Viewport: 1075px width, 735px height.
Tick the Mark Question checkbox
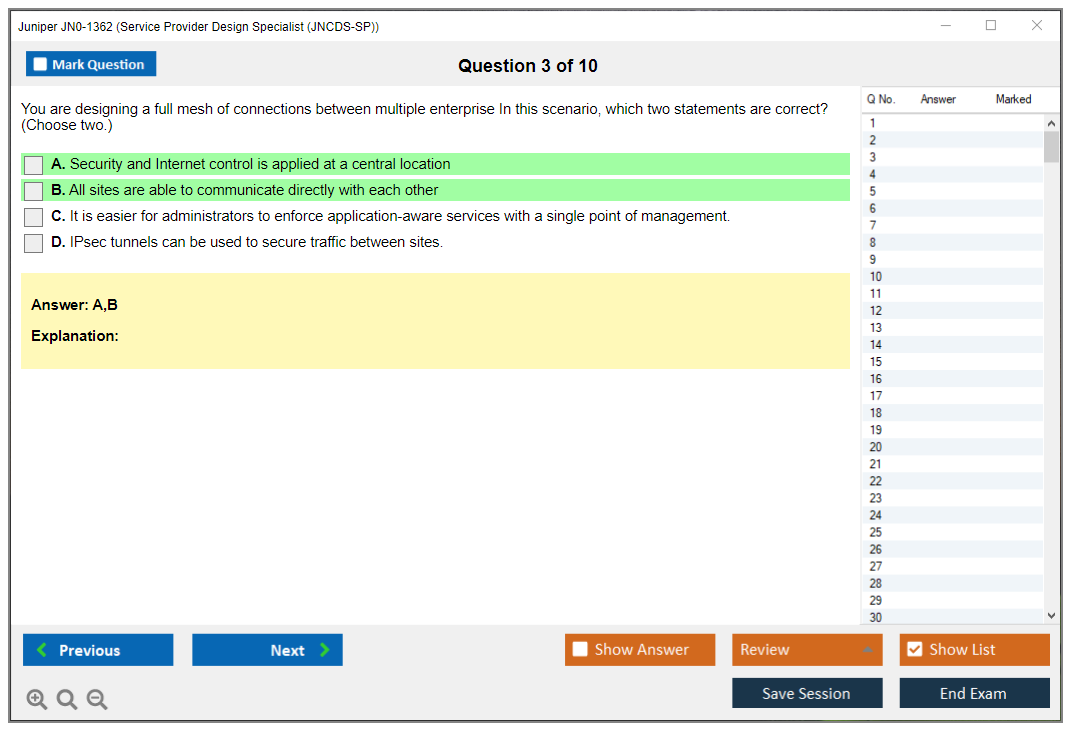click(x=41, y=65)
